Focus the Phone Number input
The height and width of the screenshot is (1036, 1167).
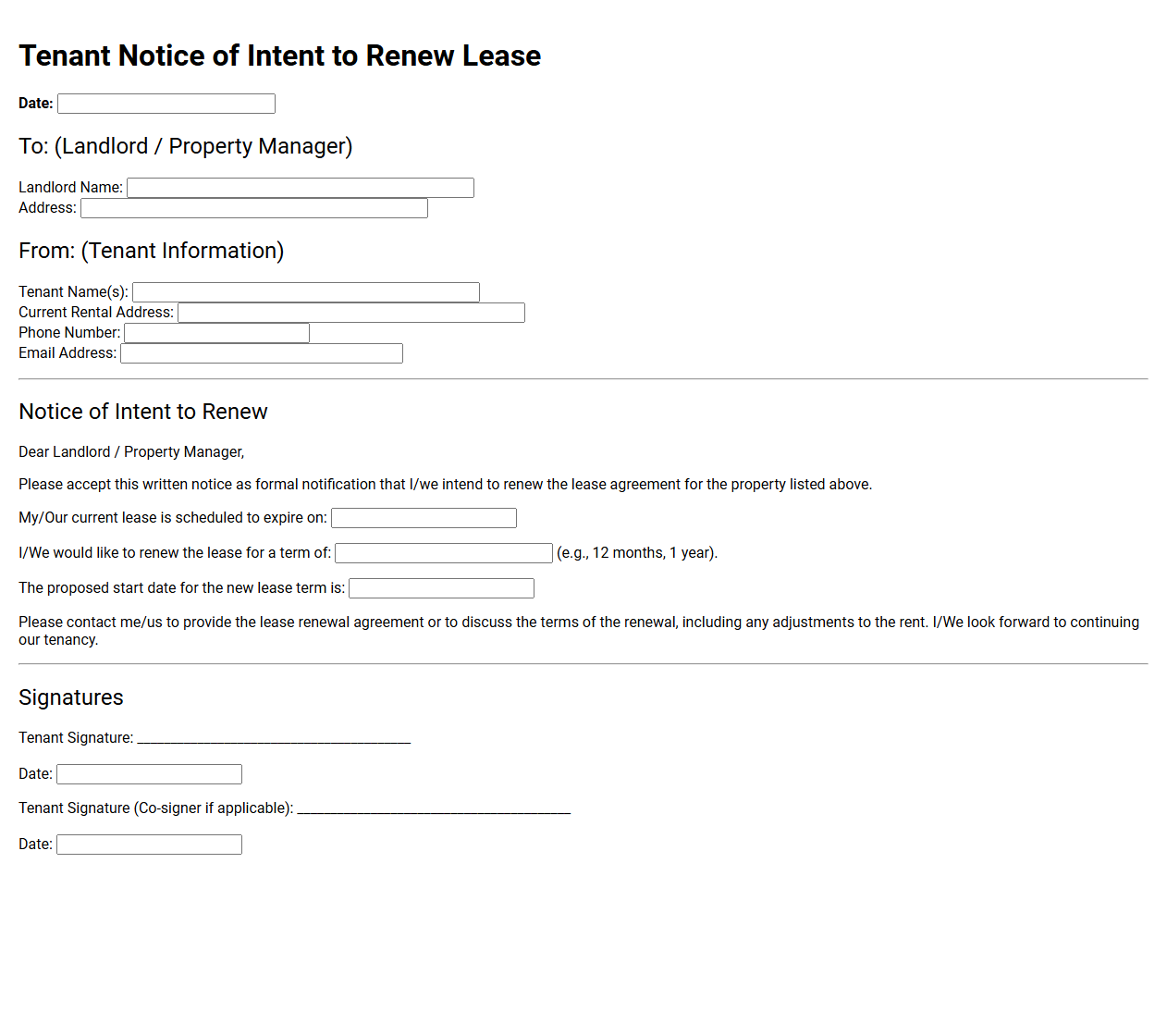tap(217, 333)
